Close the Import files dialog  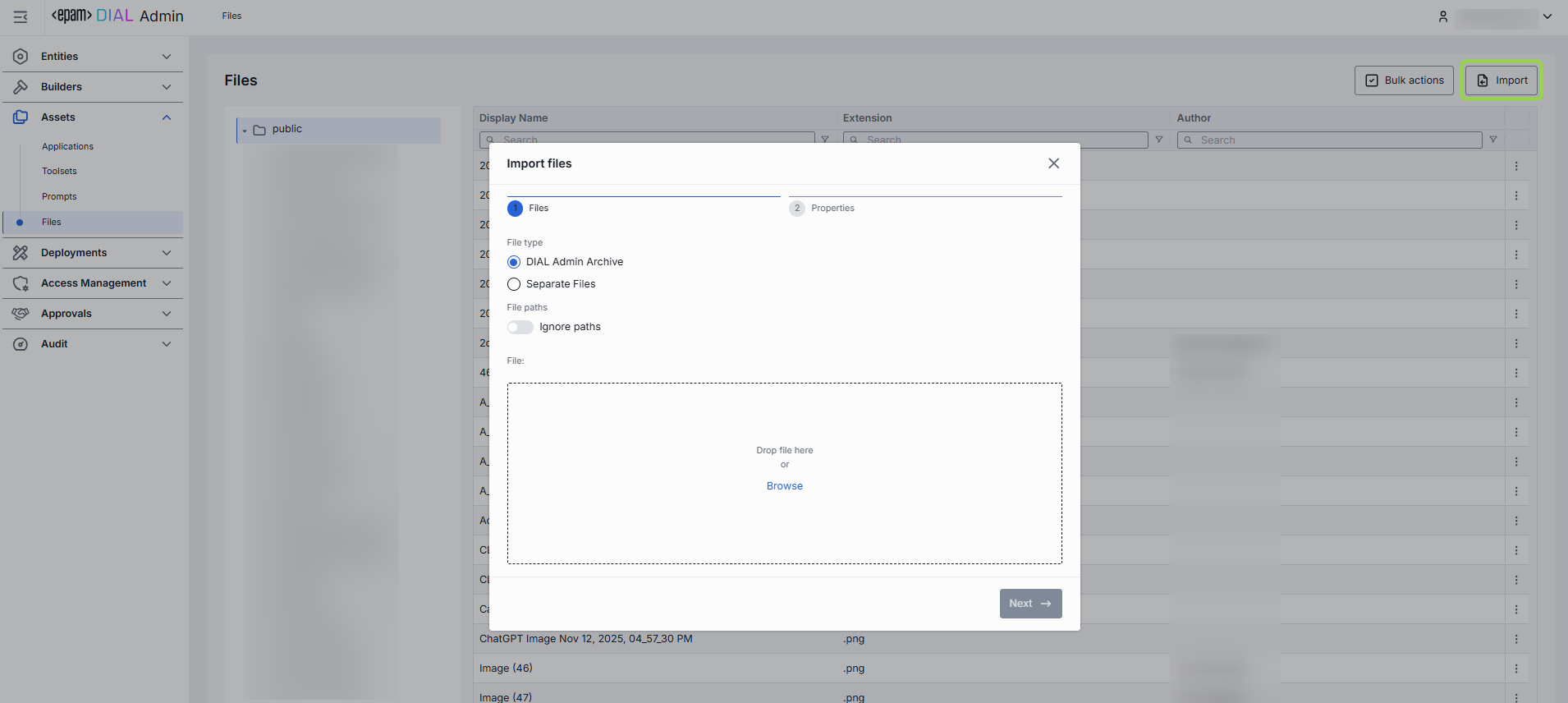pos(1053,163)
